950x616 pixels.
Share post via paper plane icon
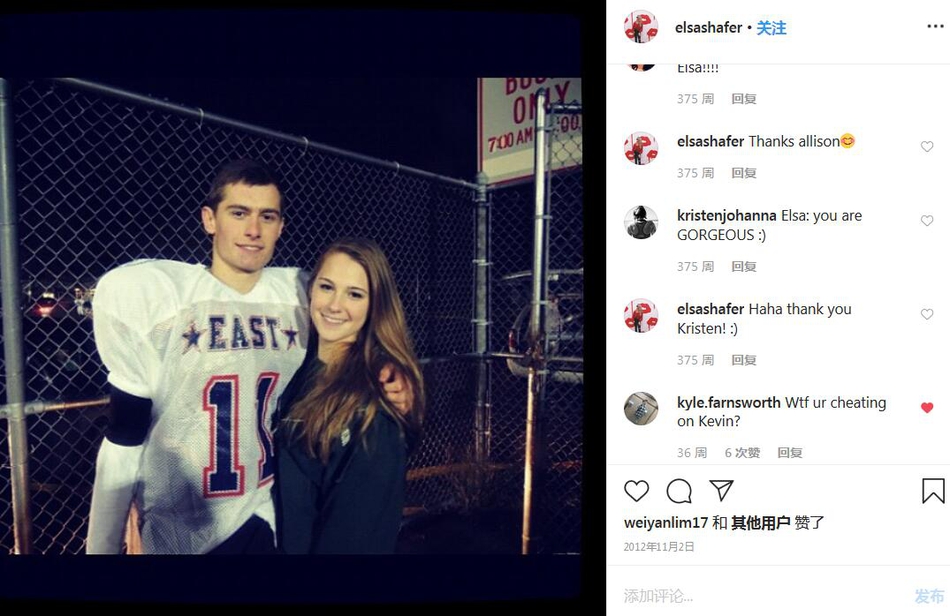point(721,490)
